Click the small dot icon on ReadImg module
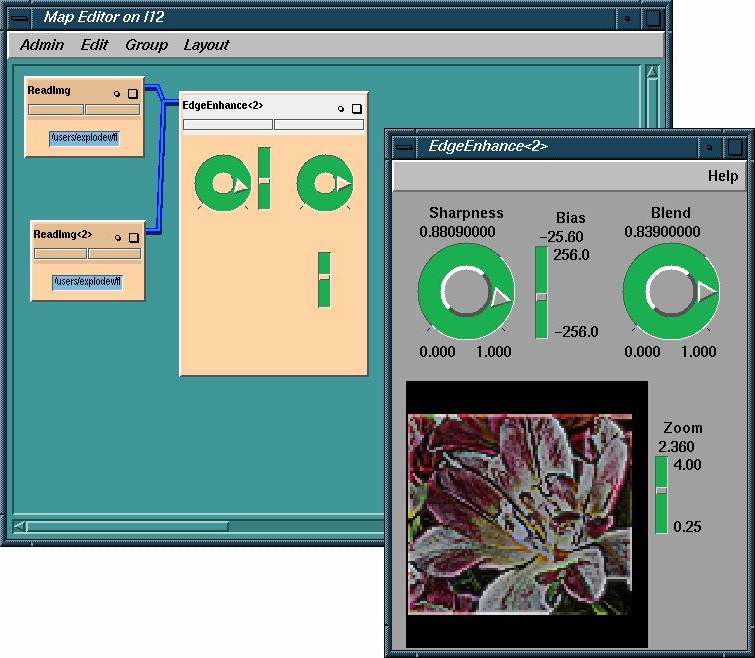 (117, 94)
